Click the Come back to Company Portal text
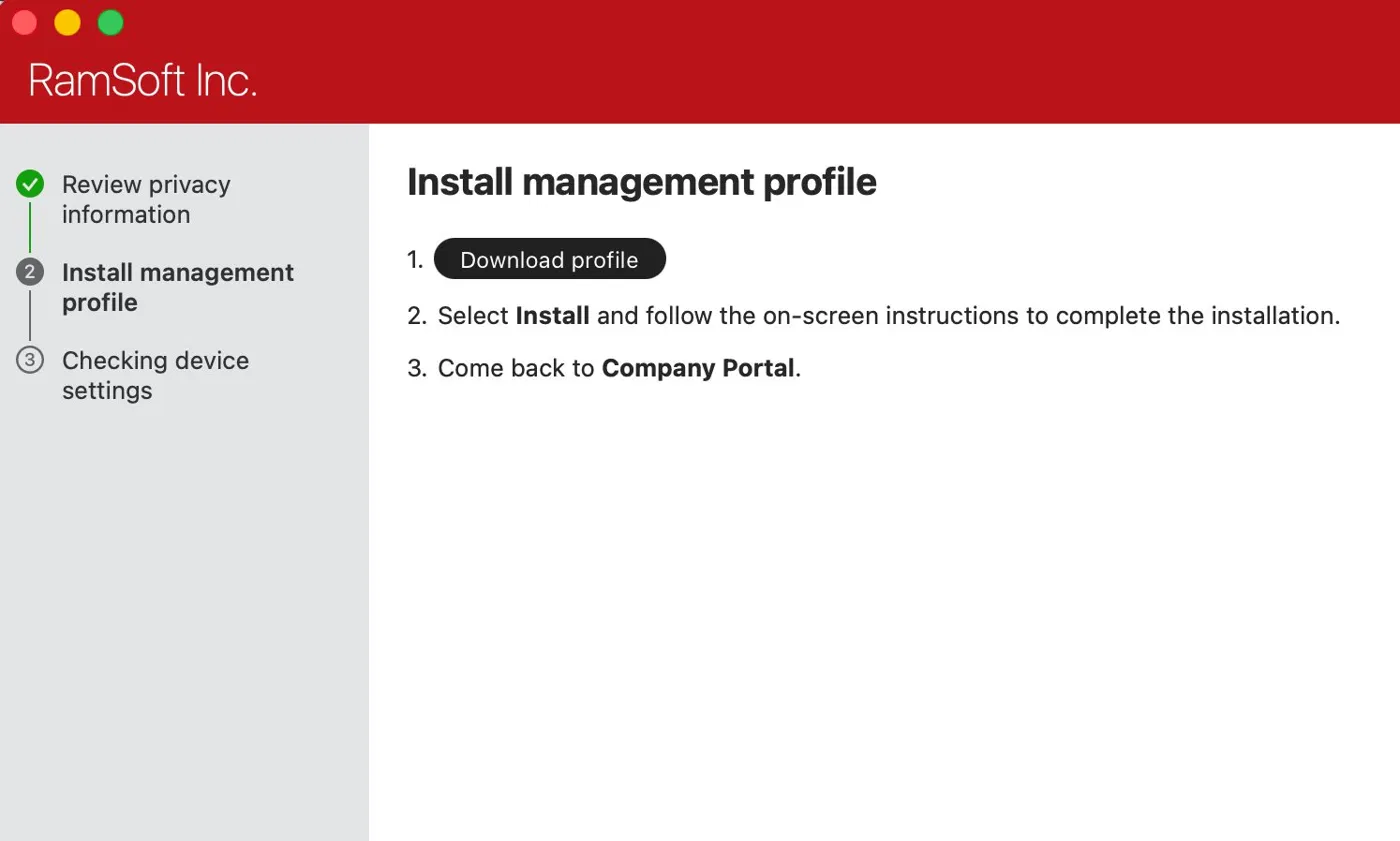 [x=620, y=368]
